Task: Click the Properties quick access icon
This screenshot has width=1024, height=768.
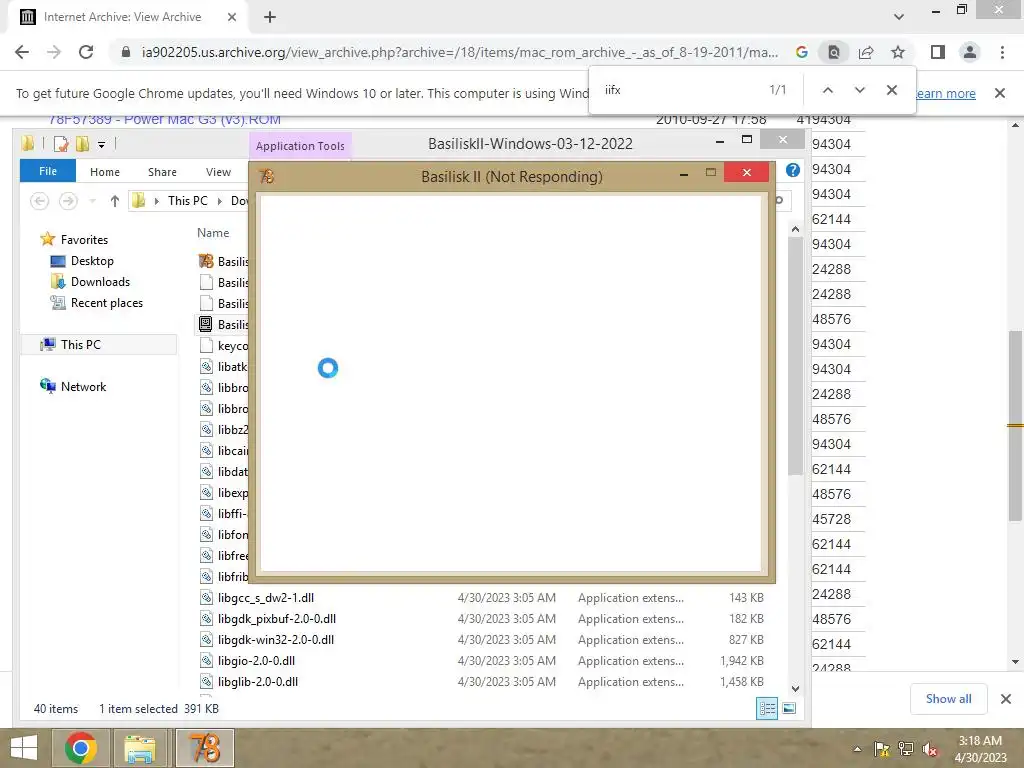Action: point(61,144)
